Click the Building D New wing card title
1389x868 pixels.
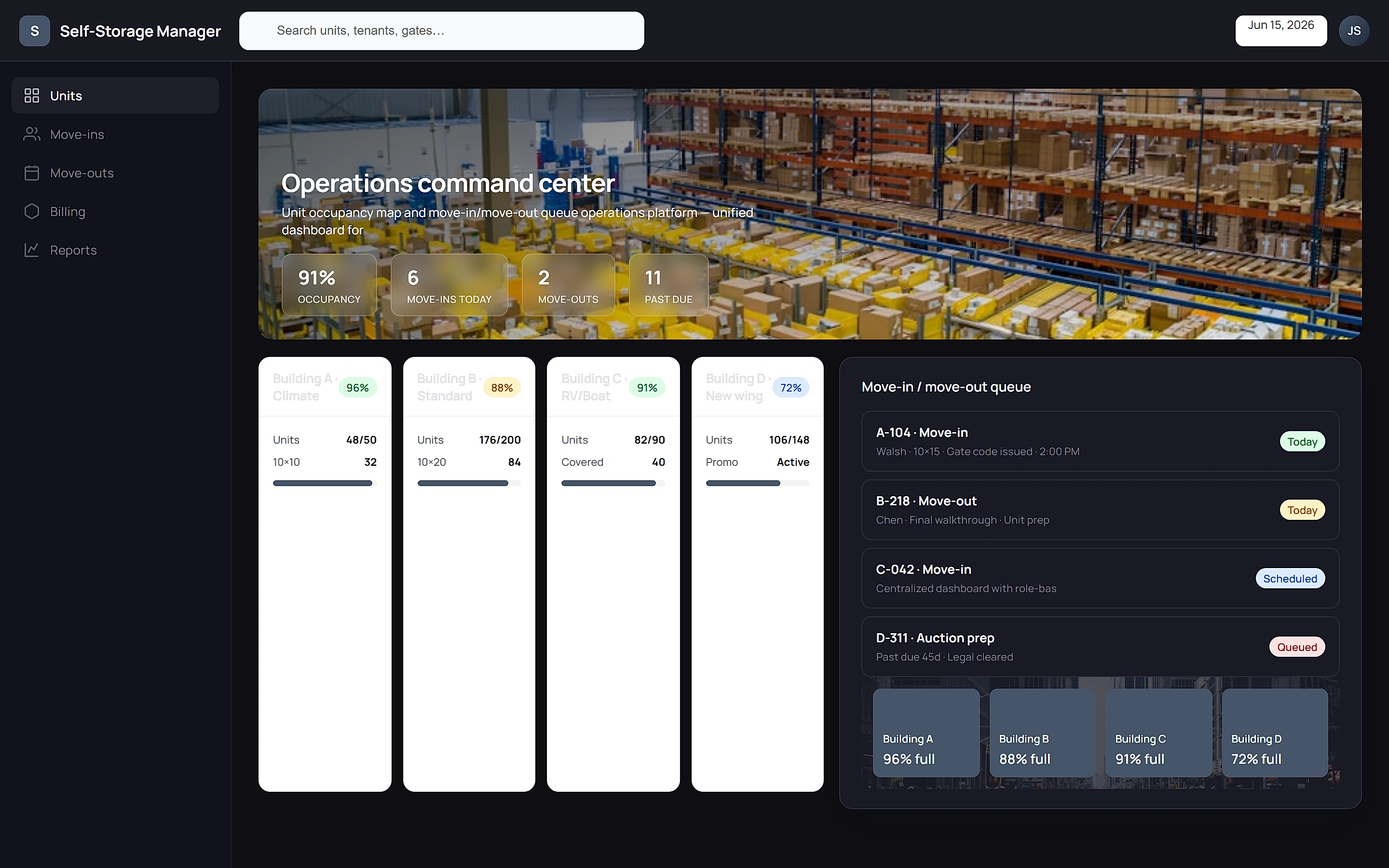coord(738,388)
